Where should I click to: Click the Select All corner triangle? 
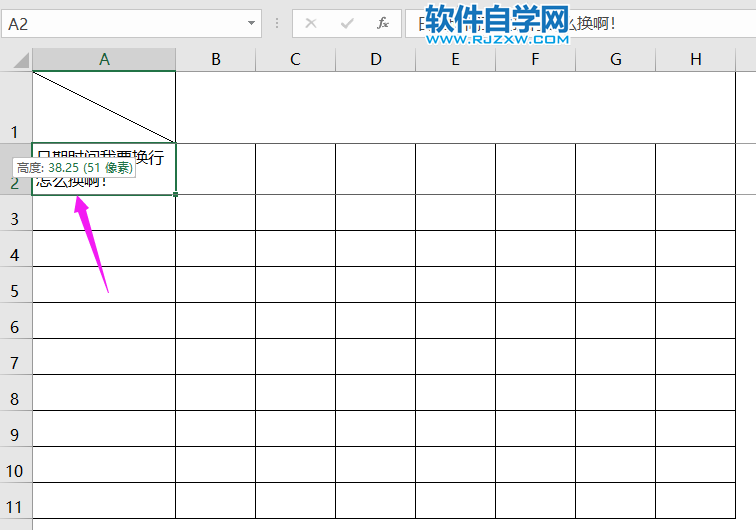click(x=20, y=60)
